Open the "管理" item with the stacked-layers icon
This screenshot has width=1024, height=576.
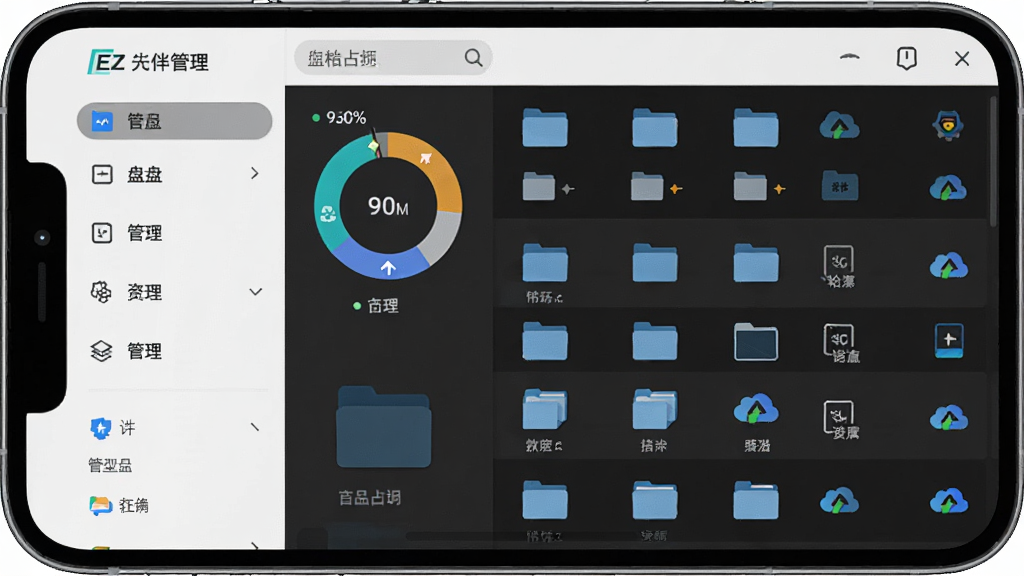(144, 351)
